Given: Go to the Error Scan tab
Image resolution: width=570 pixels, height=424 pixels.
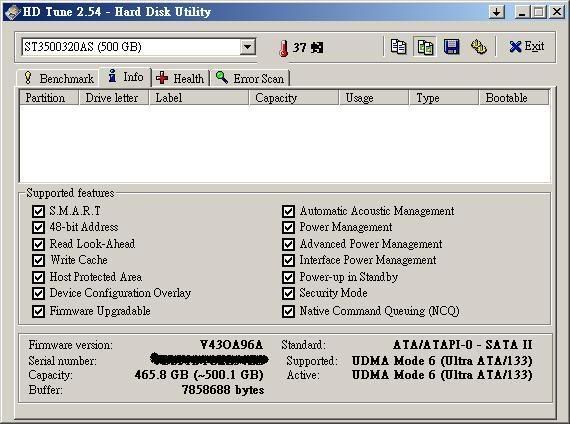Looking at the screenshot, I should point(250,79).
